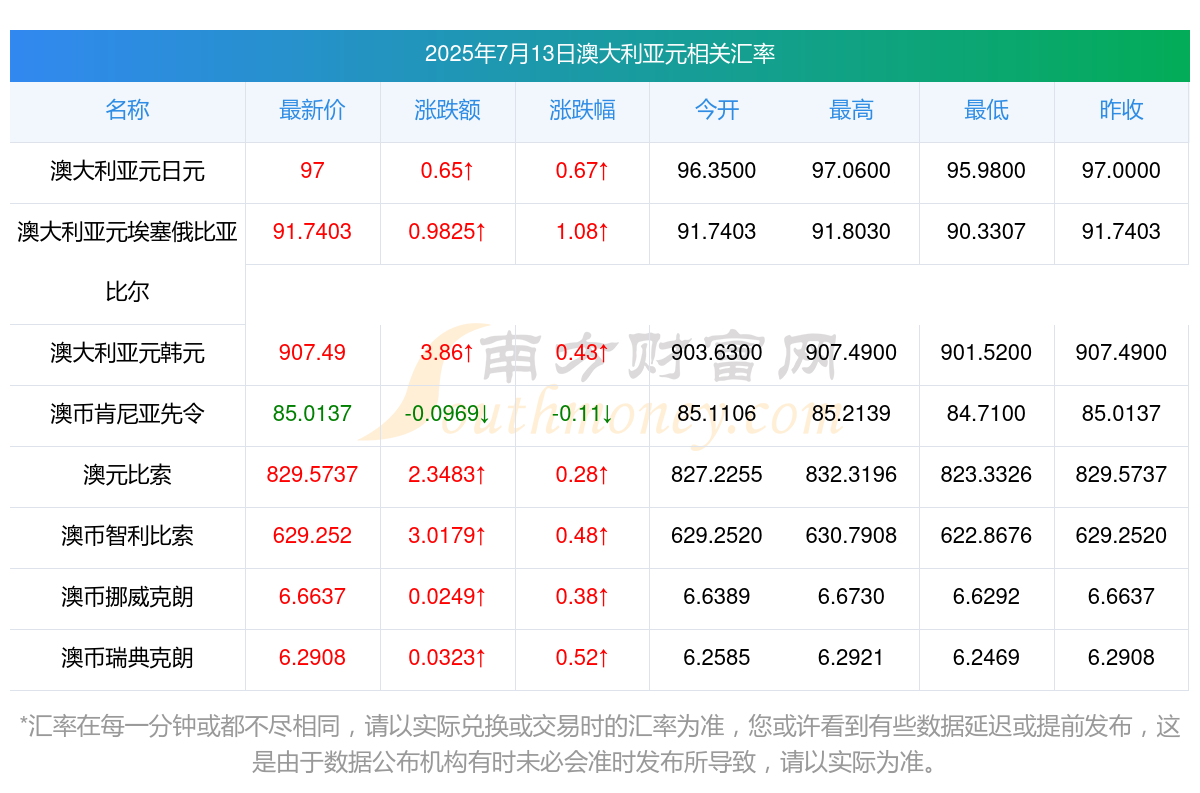Click high value 6.2921
The image size is (1200, 793).
[x=851, y=658]
